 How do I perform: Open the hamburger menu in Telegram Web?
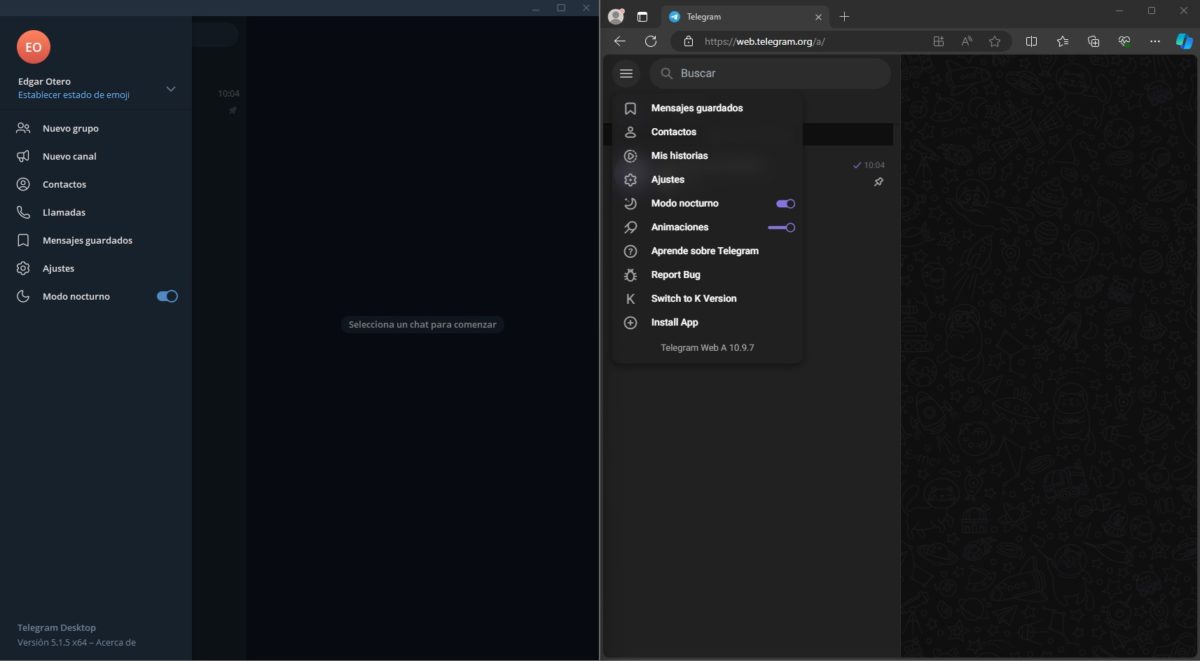(625, 72)
